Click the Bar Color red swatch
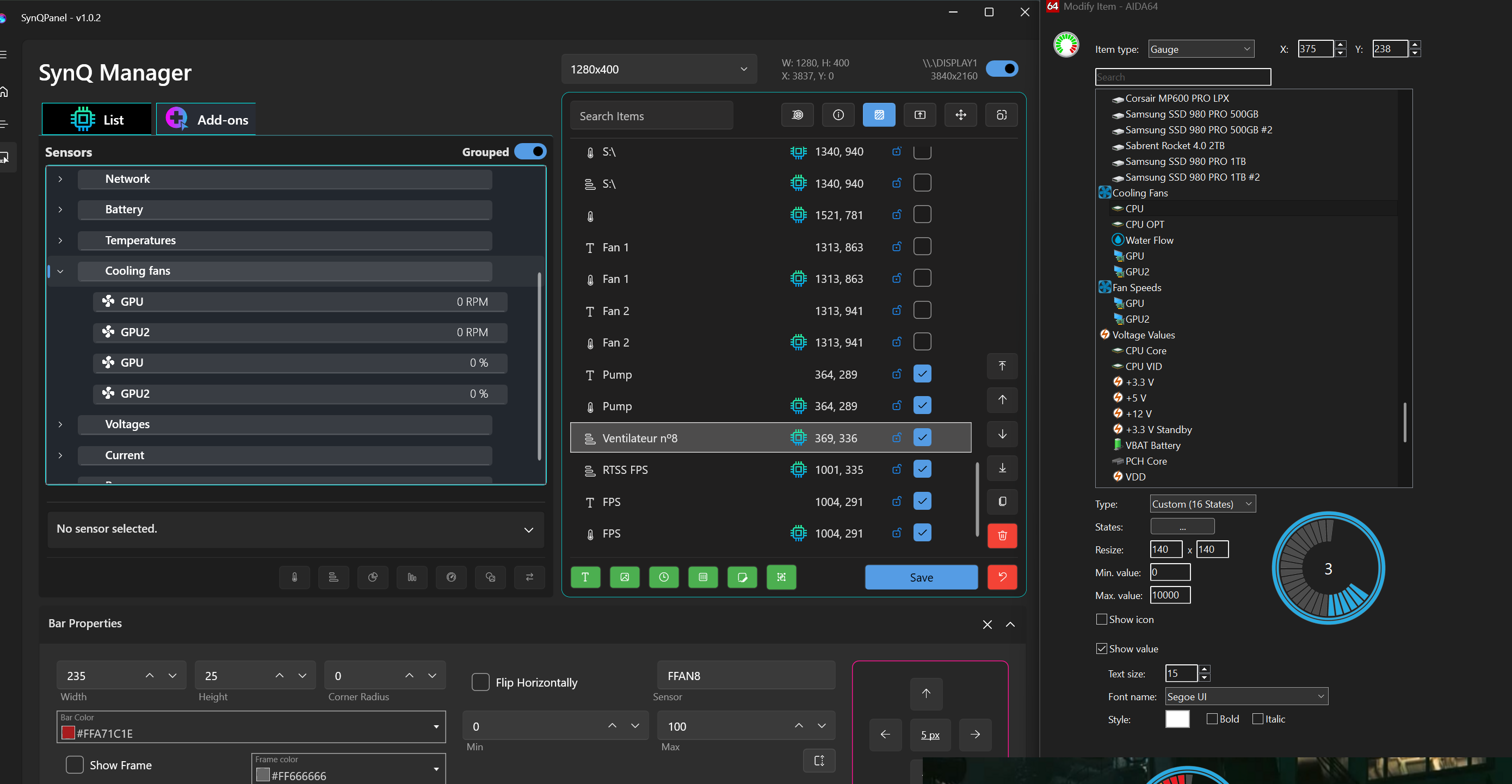Image resolution: width=1512 pixels, height=784 pixels. (x=68, y=733)
